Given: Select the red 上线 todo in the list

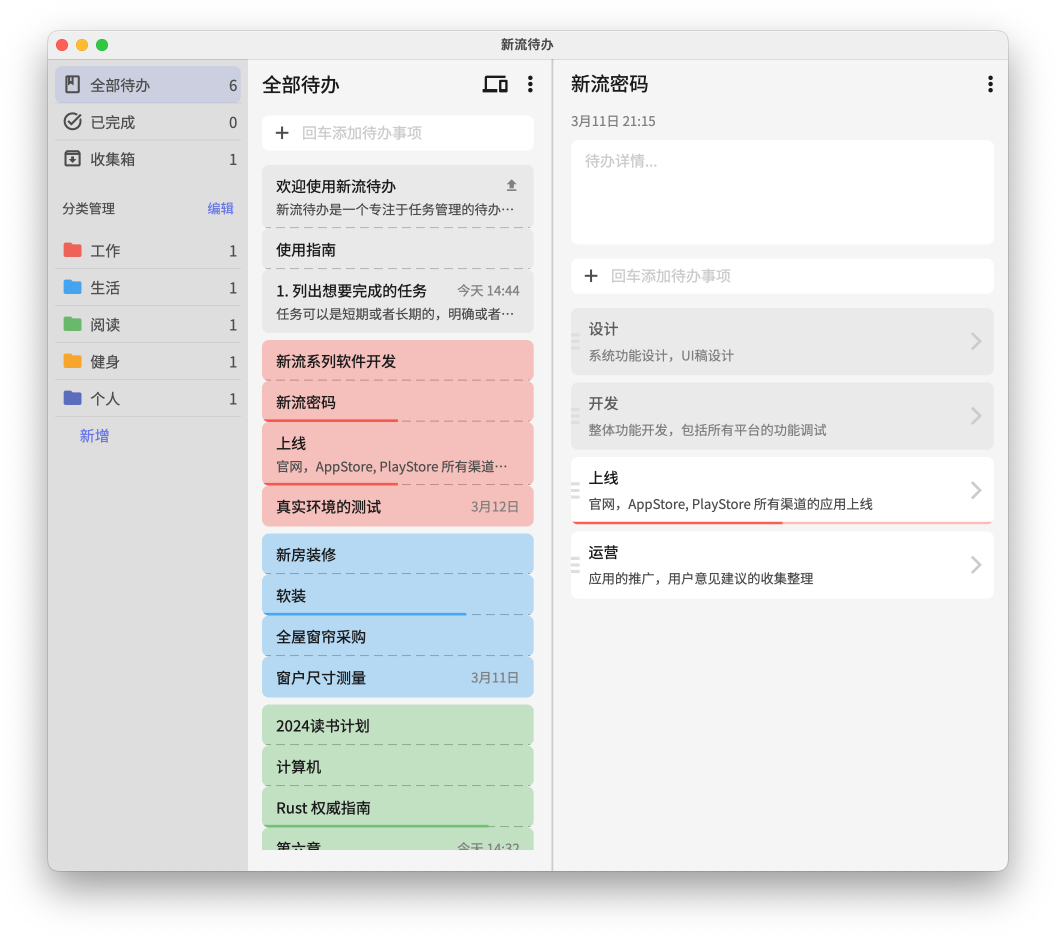Looking at the screenshot, I should [397, 455].
